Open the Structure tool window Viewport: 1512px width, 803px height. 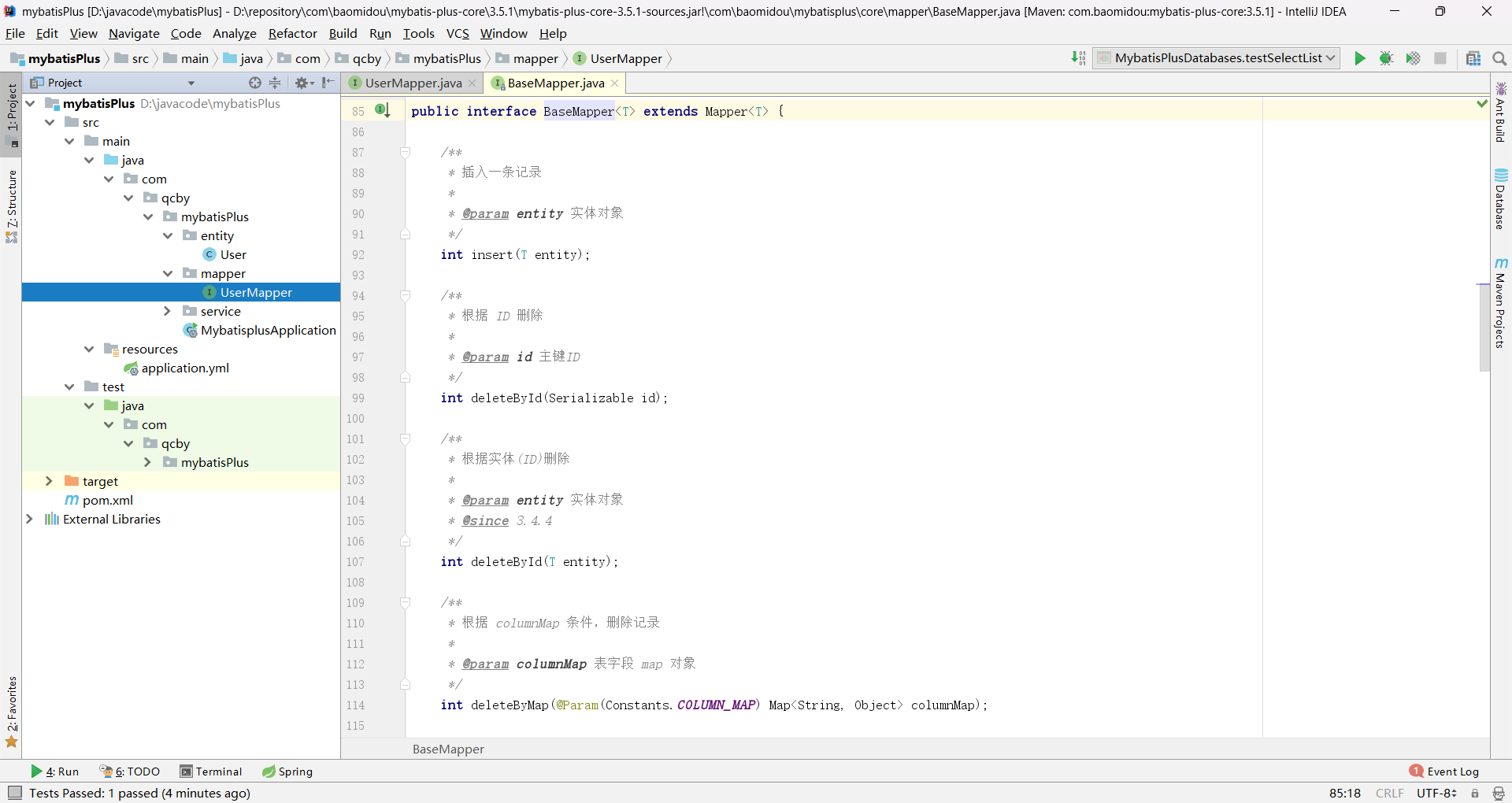coord(11,206)
